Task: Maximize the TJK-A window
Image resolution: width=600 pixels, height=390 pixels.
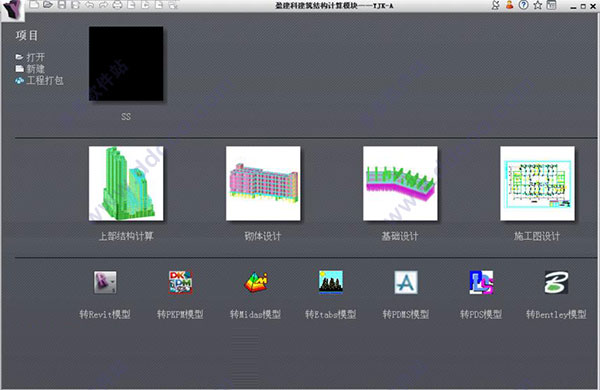Action: [x=583, y=7]
